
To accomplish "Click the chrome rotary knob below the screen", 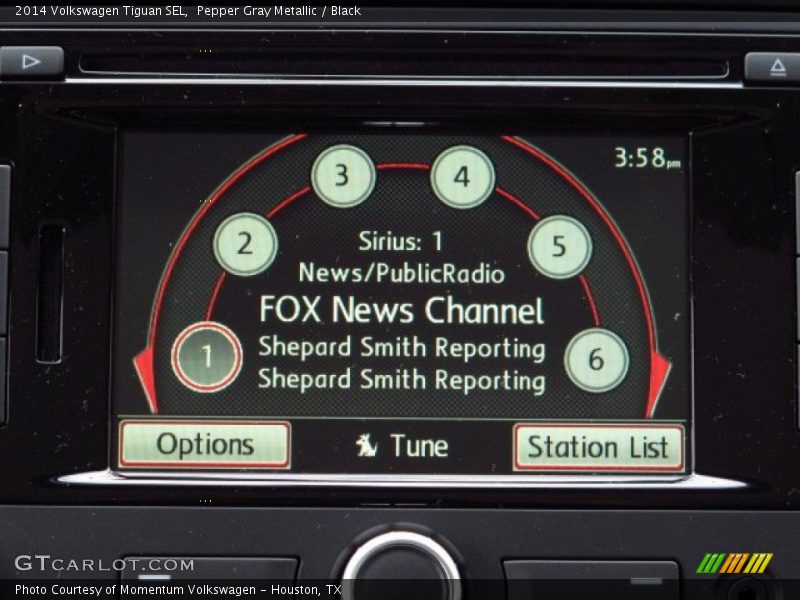I will (403, 566).
